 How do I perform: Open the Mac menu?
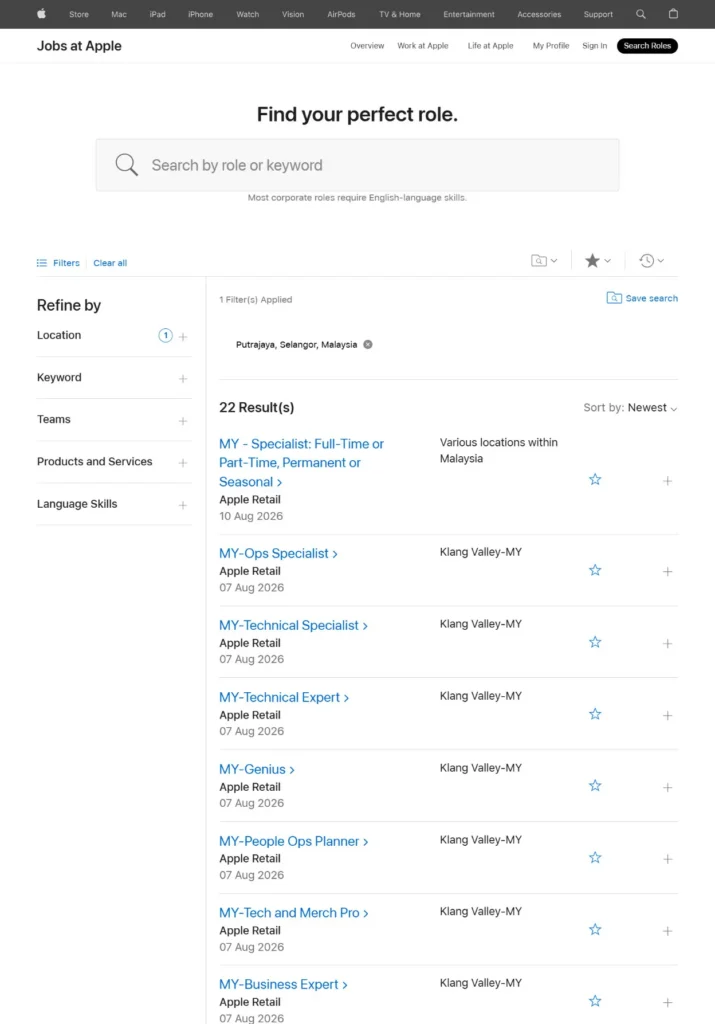119,14
